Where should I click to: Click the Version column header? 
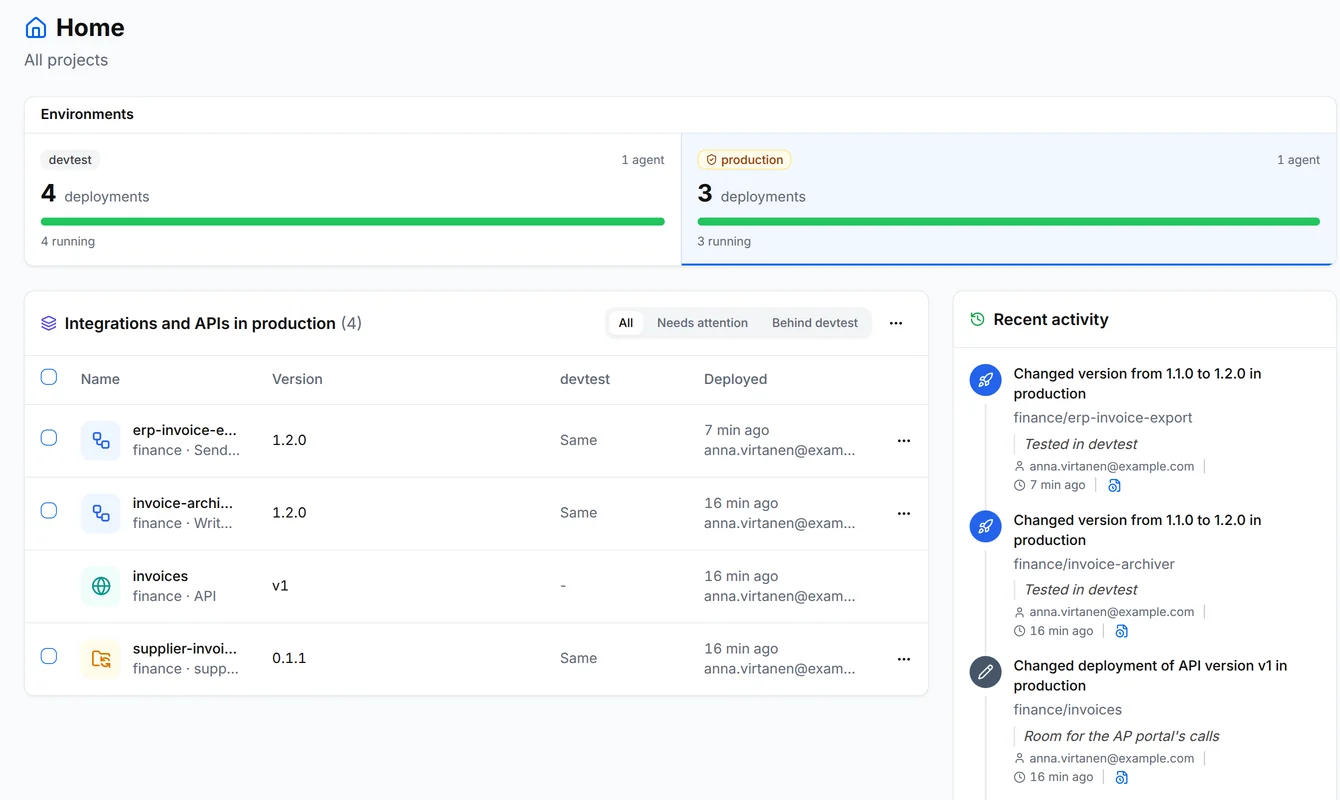click(297, 379)
